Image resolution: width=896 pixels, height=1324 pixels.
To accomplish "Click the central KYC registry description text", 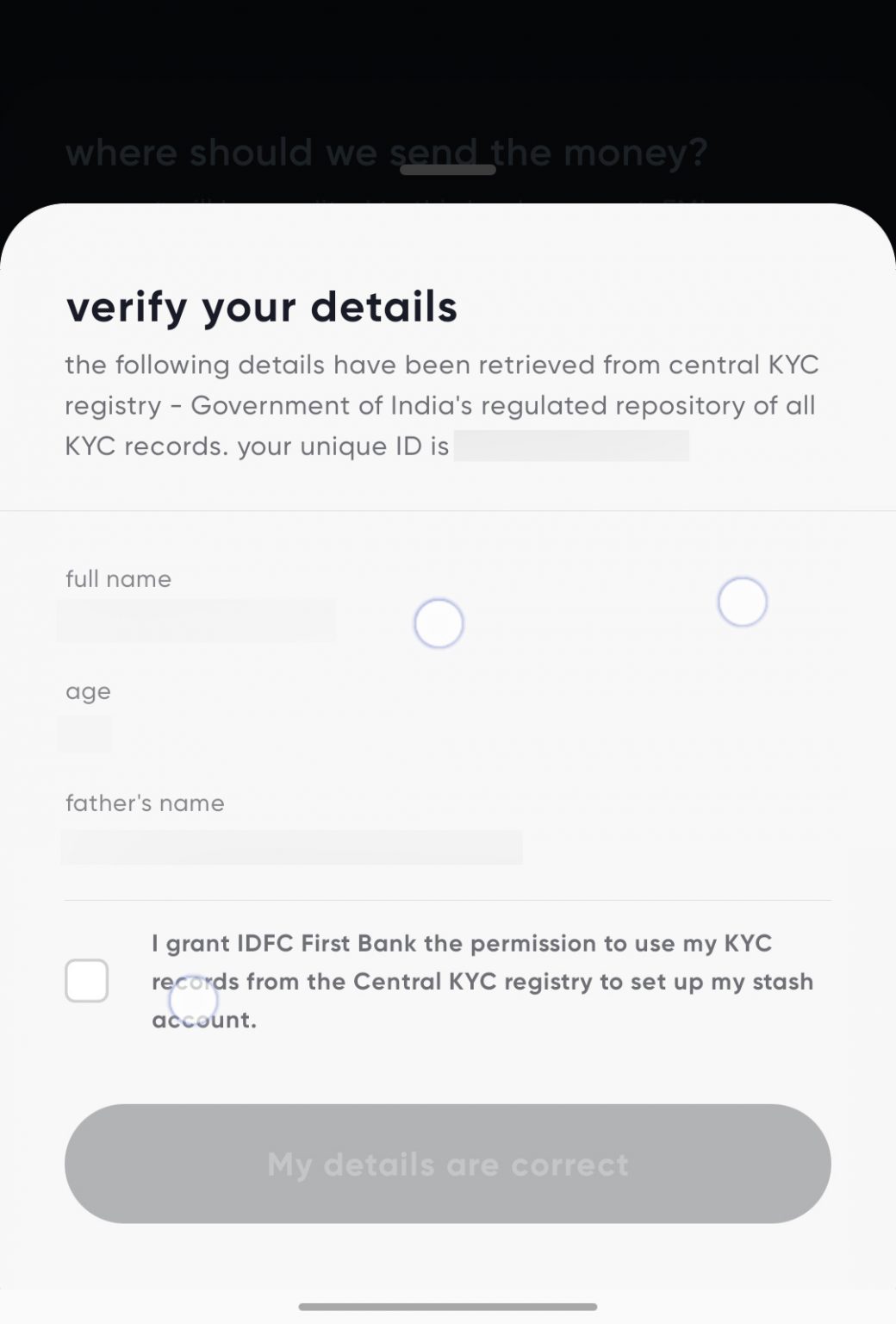I will [443, 405].
